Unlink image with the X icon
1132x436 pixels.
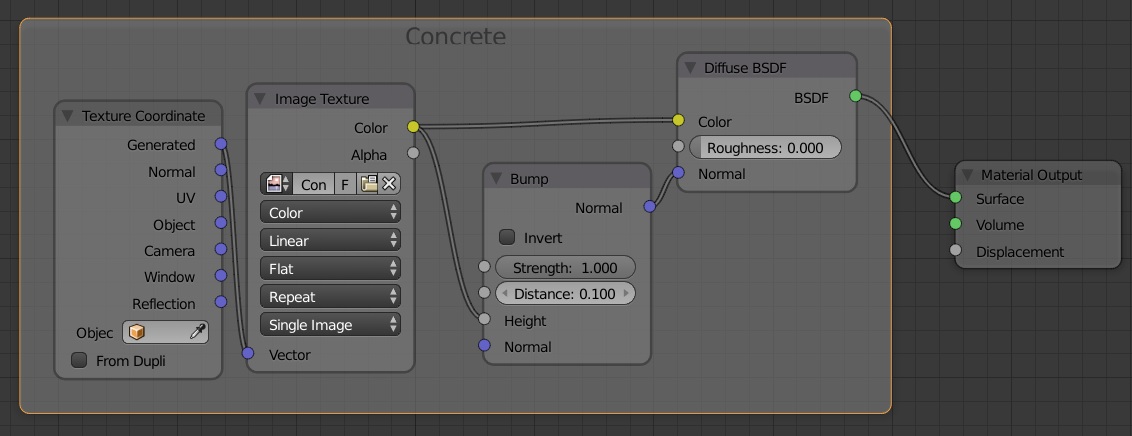[x=390, y=184]
